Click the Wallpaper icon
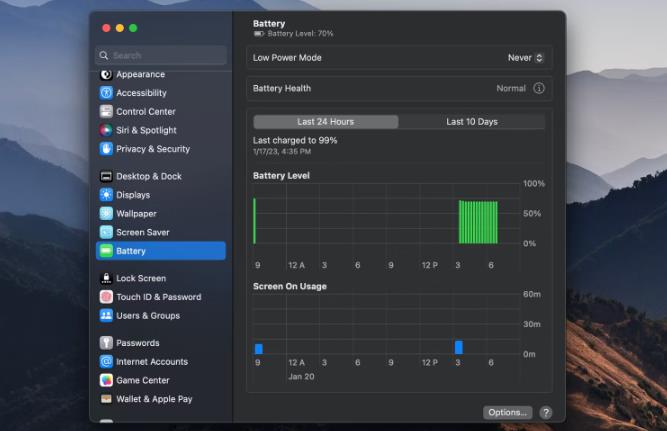Image resolution: width=667 pixels, height=431 pixels. 106,214
